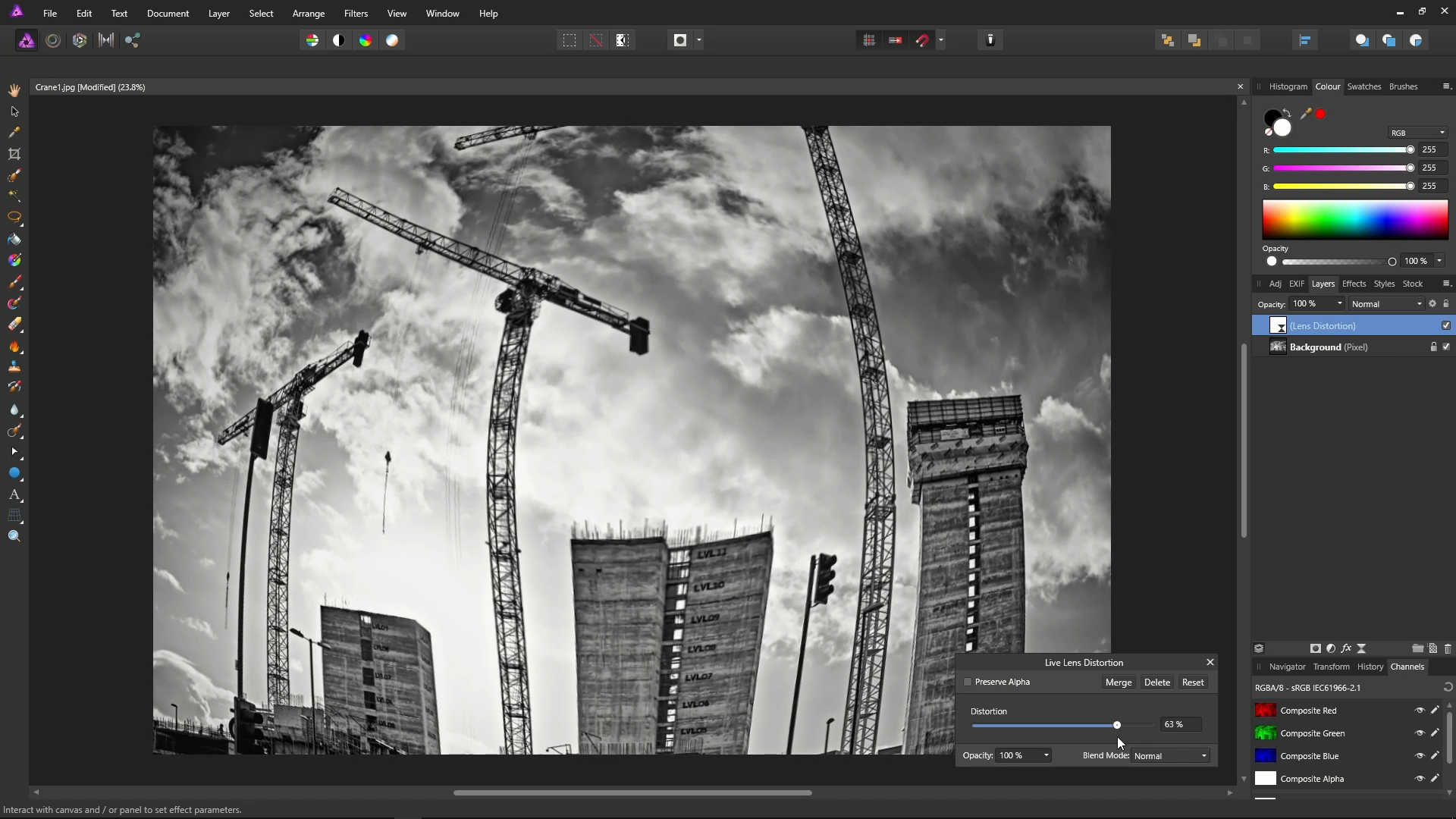This screenshot has width=1456, height=819.
Task: Hide the Composite Red channel
Action: click(x=1420, y=711)
